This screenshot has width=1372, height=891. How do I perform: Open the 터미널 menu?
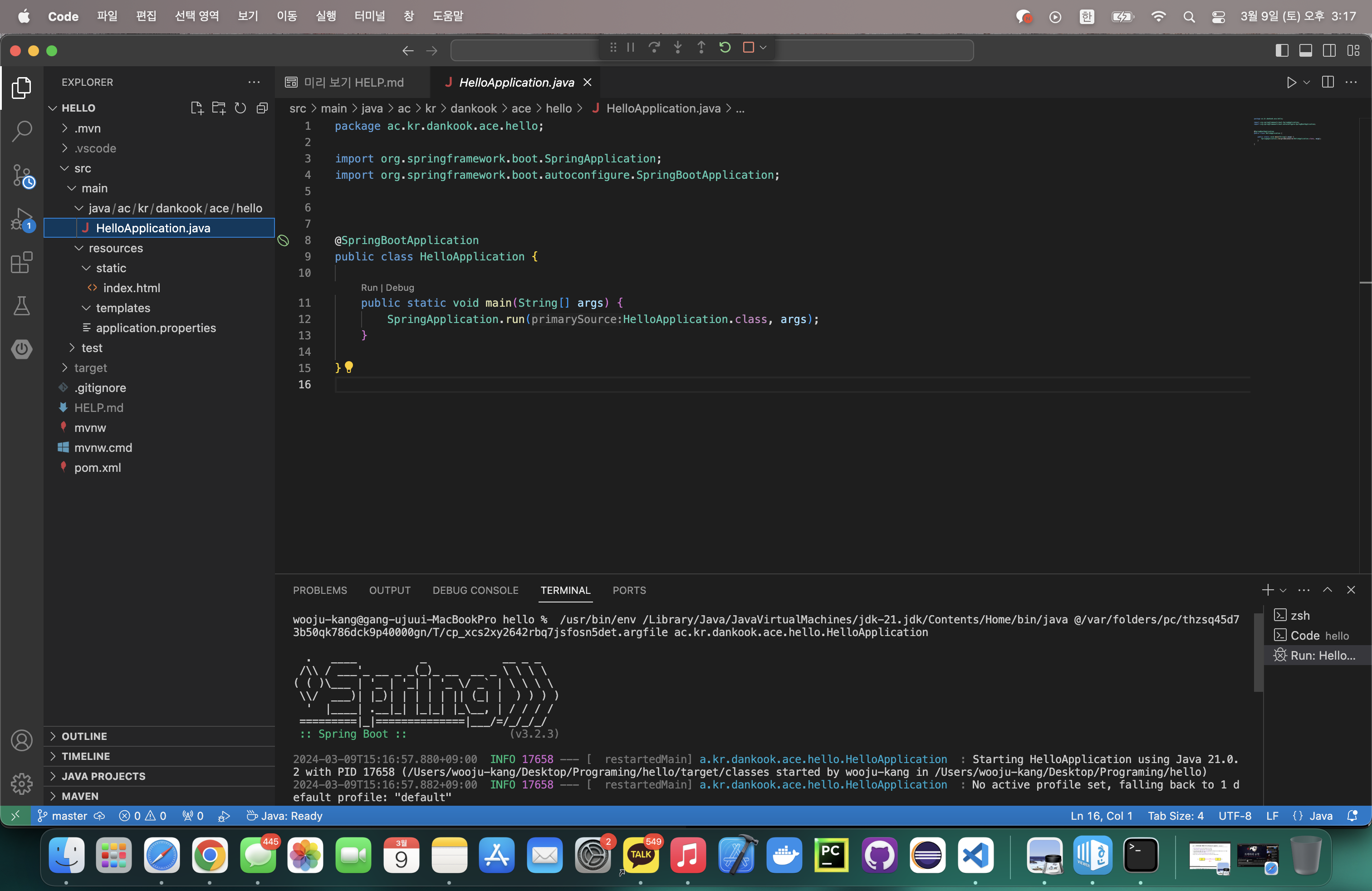point(369,16)
